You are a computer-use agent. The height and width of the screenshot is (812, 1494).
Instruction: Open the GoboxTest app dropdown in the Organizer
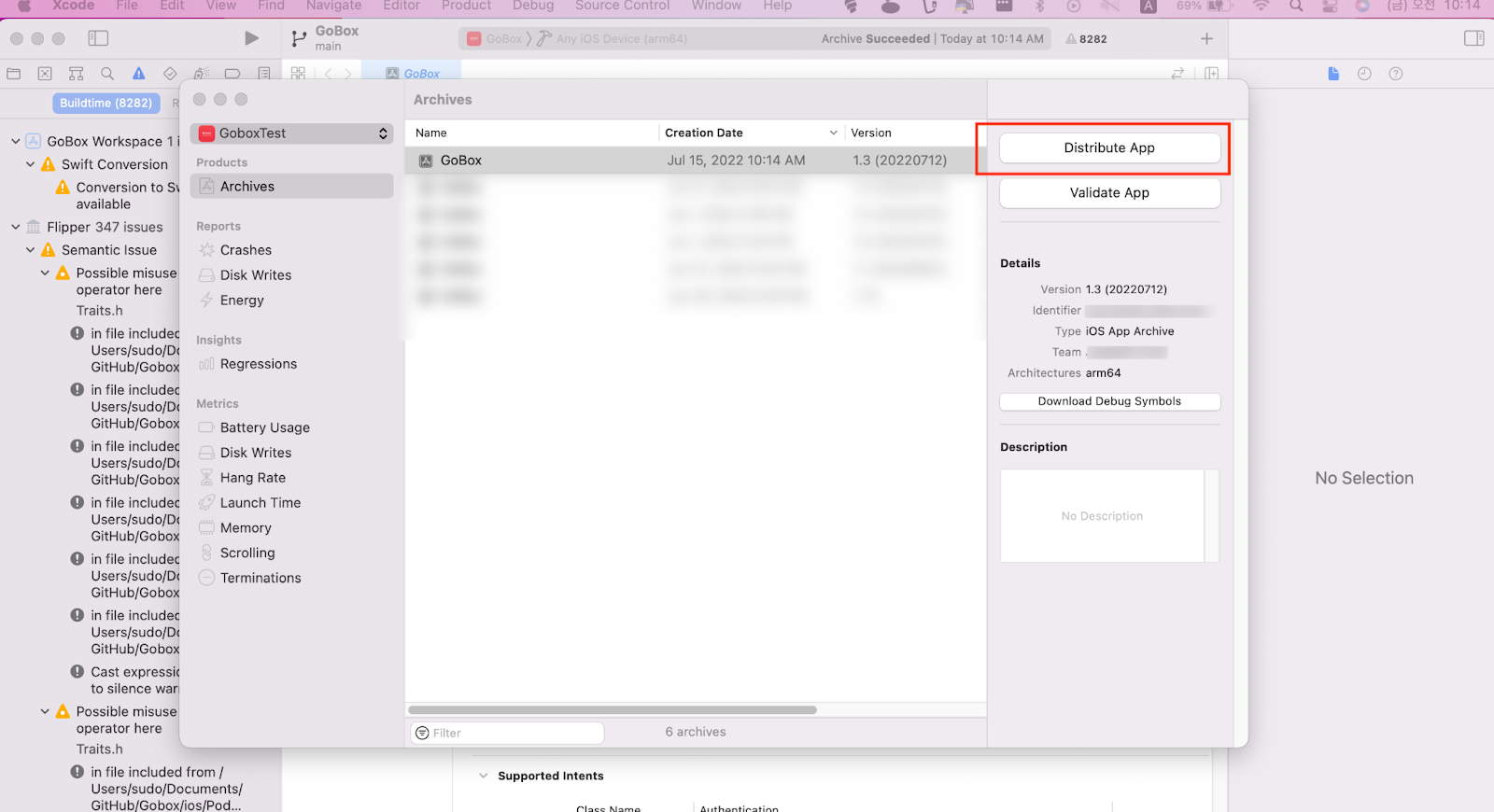(291, 133)
